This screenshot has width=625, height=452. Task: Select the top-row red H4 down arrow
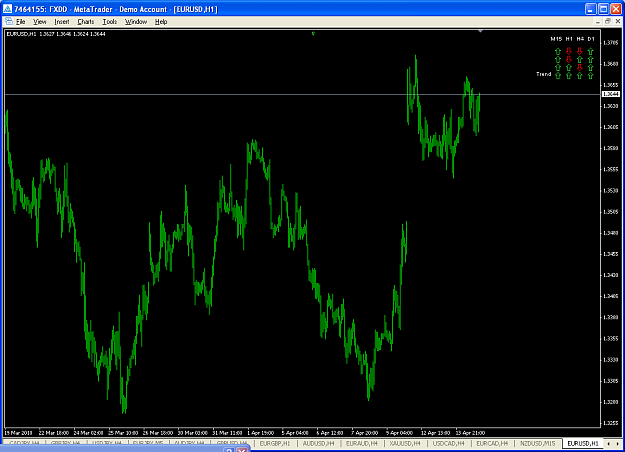[580, 51]
